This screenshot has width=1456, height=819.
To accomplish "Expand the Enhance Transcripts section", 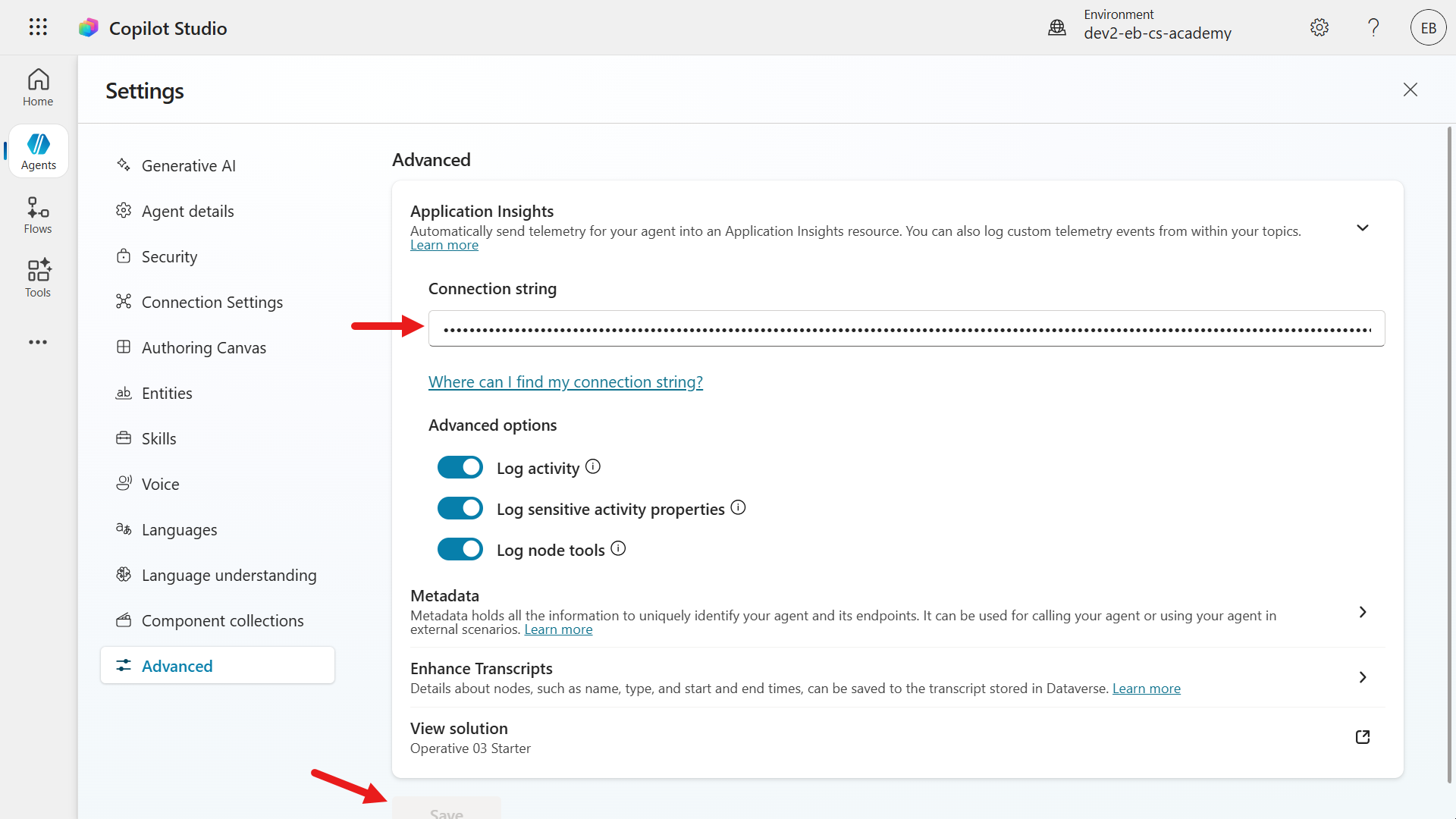I will [x=1362, y=677].
